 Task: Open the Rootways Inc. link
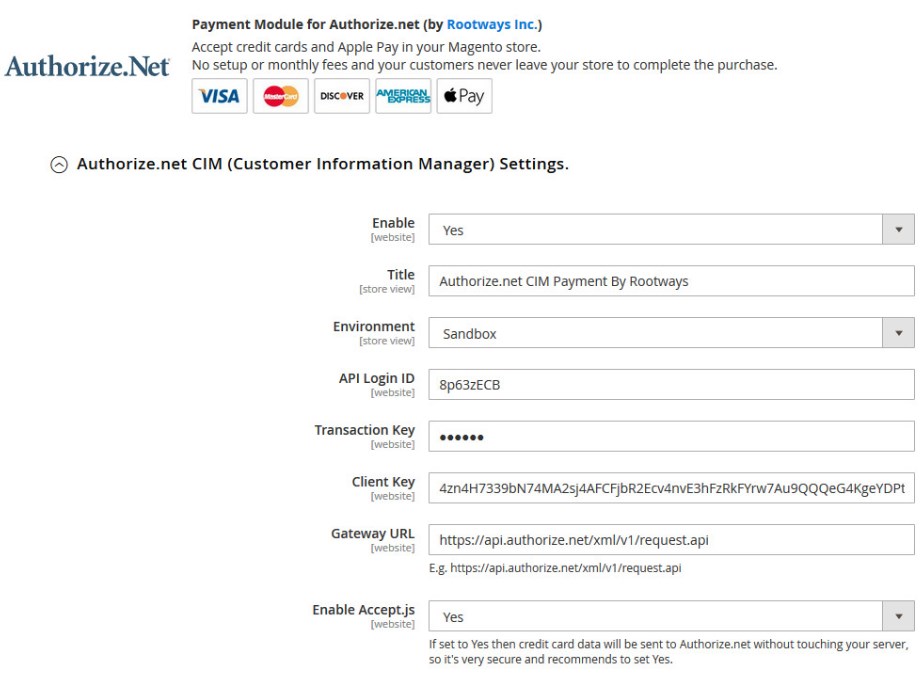pos(494,23)
